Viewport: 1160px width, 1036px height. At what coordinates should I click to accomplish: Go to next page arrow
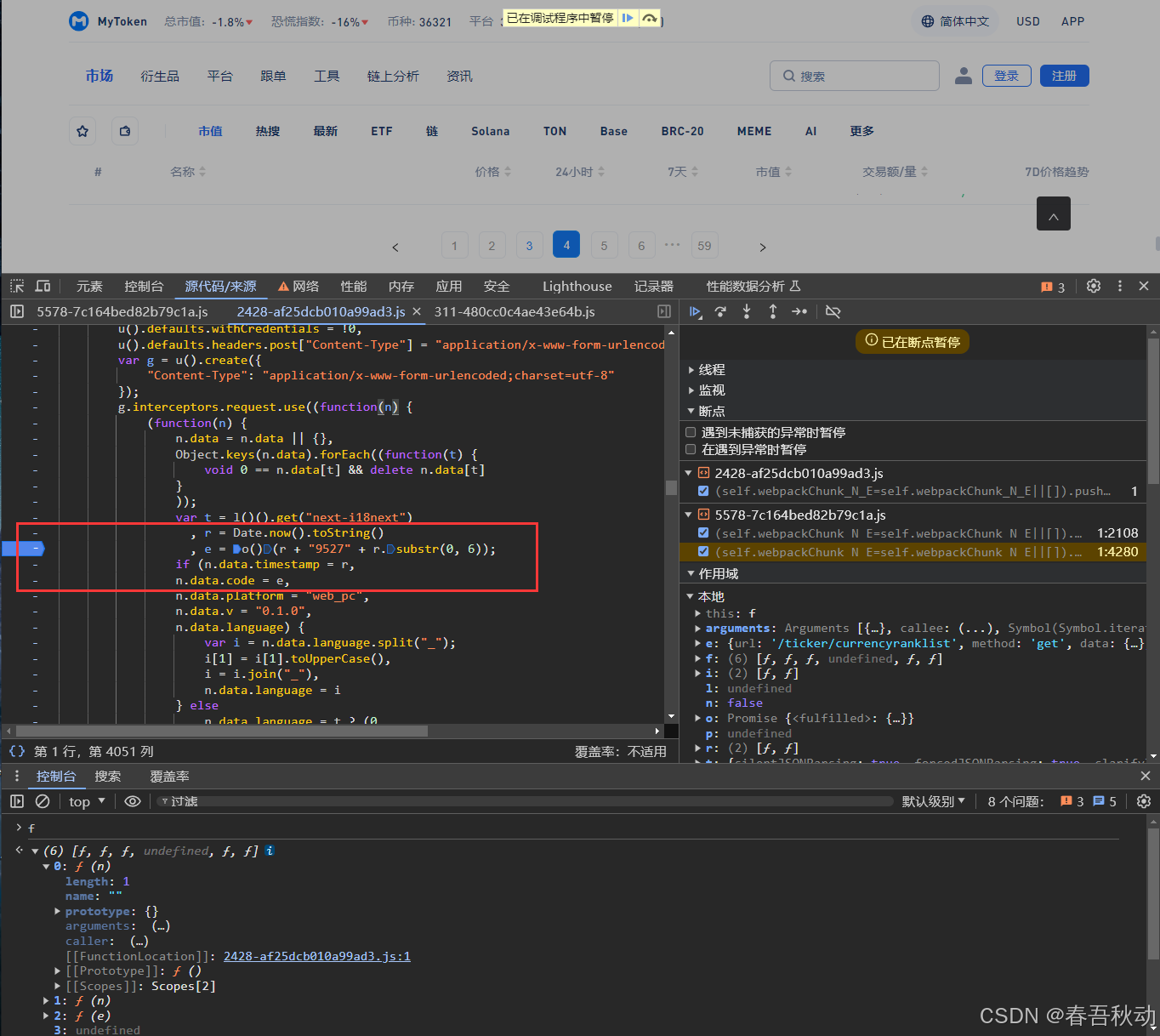[763, 247]
